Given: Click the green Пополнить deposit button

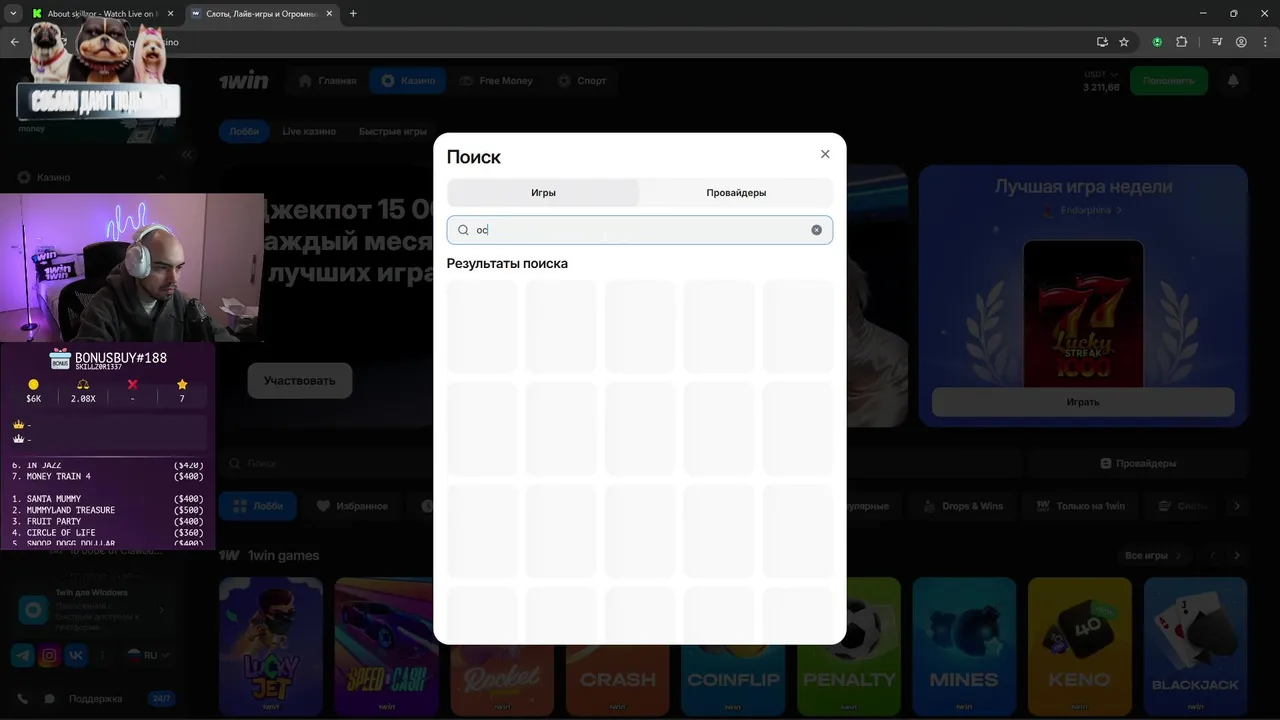Looking at the screenshot, I should pos(1169,81).
